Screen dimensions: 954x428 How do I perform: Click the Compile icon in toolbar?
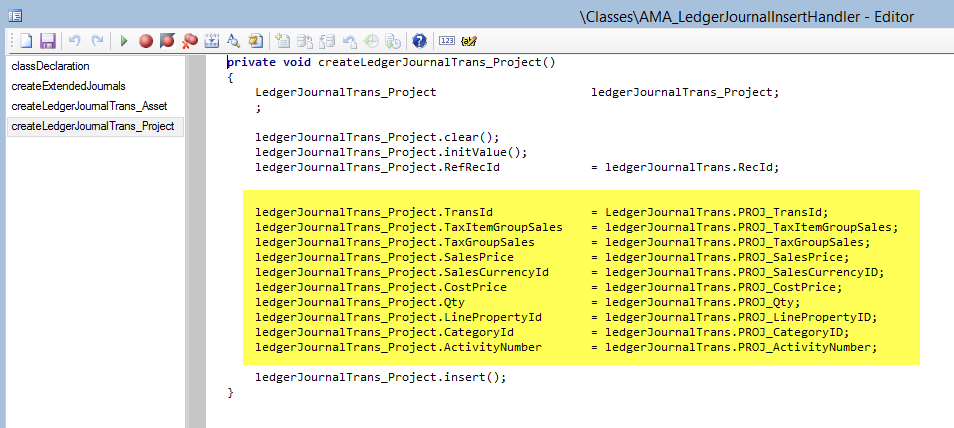pyautogui.click(x=211, y=41)
